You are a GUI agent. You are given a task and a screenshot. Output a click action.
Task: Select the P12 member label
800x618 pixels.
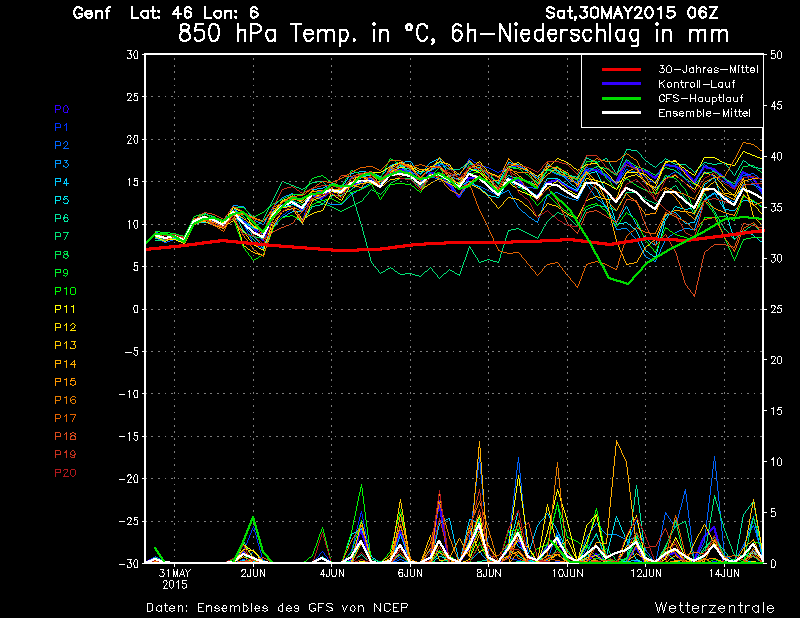65,327
